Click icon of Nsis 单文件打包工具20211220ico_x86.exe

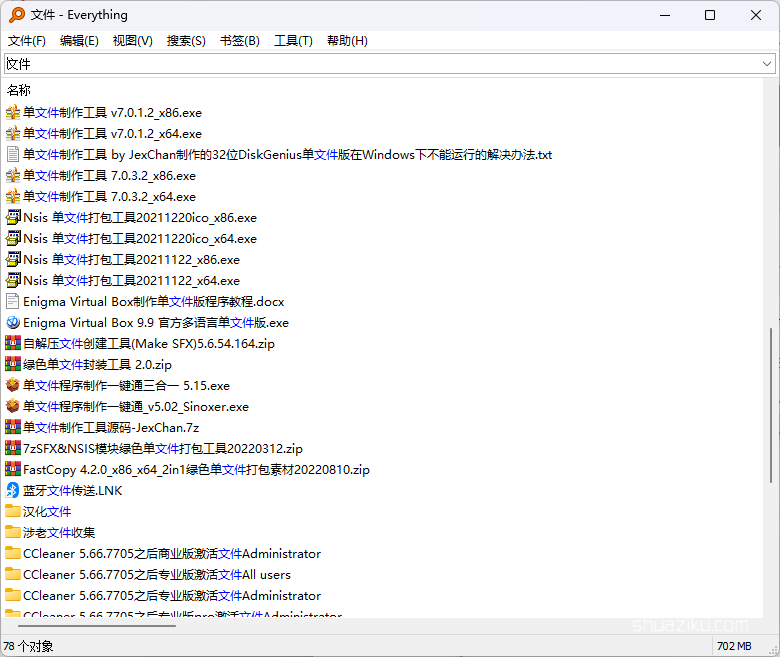click(13, 218)
